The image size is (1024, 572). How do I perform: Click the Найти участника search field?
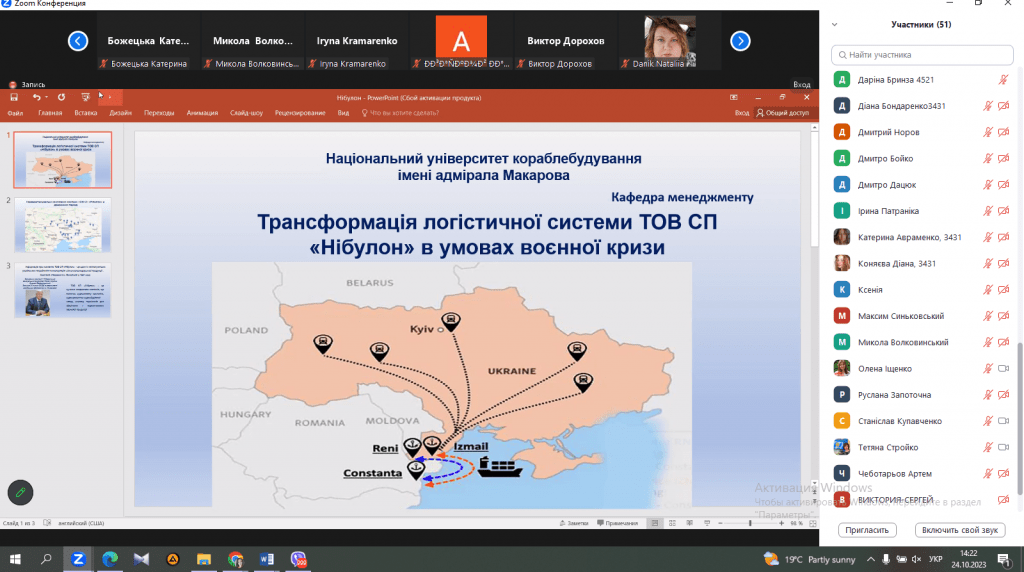click(x=920, y=55)
